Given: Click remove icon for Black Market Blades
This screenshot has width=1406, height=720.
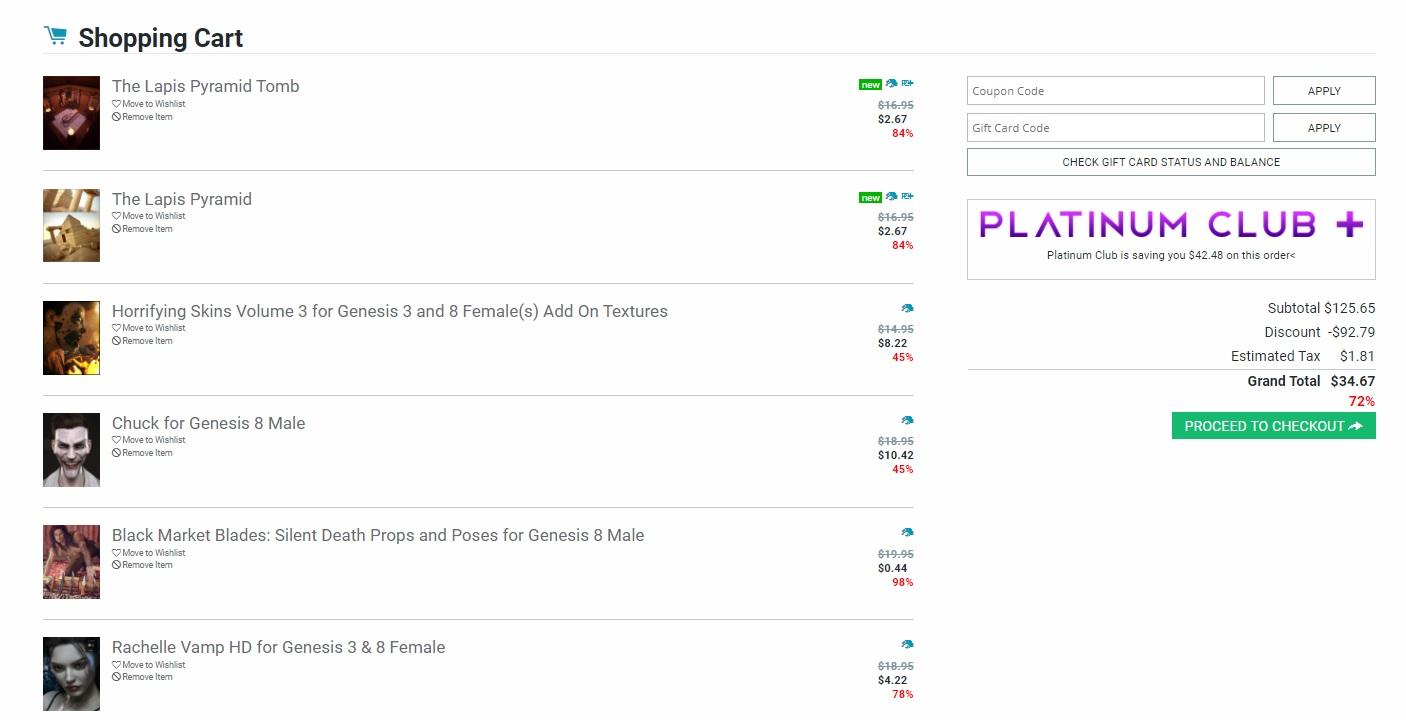Looking at the screenshot, I should click(116, 565).
